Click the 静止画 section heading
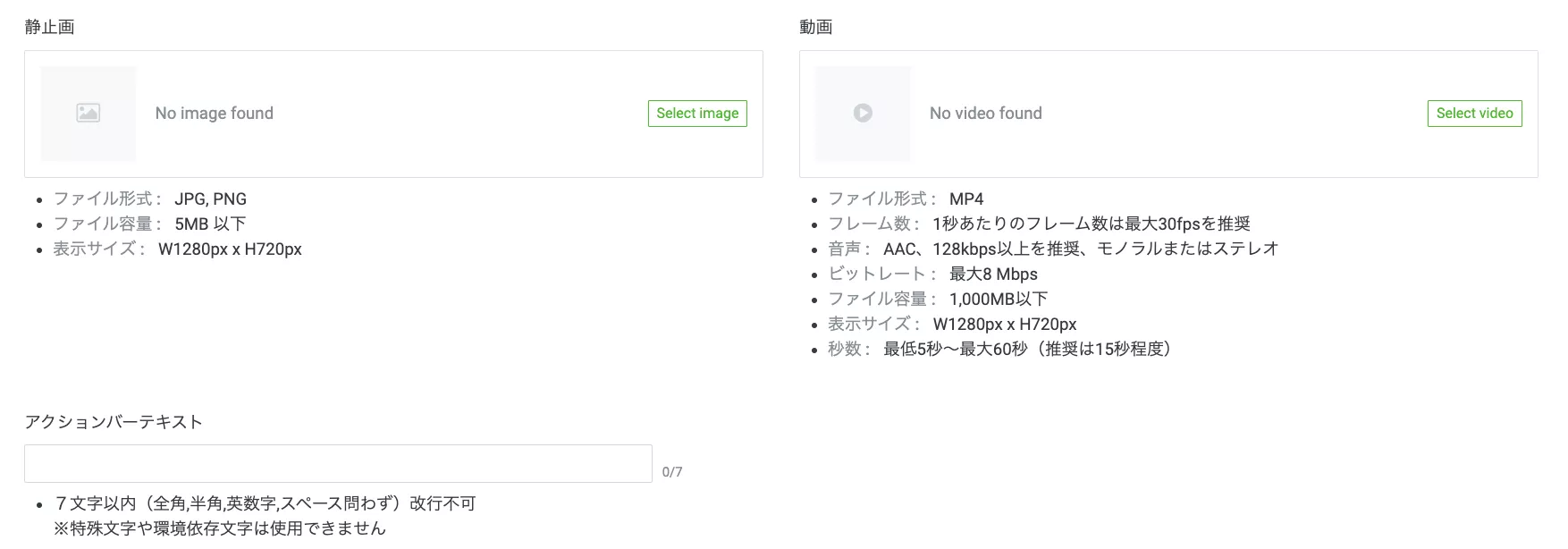The height and width of the screenshot is (549, 1568). tap(49, 27)
